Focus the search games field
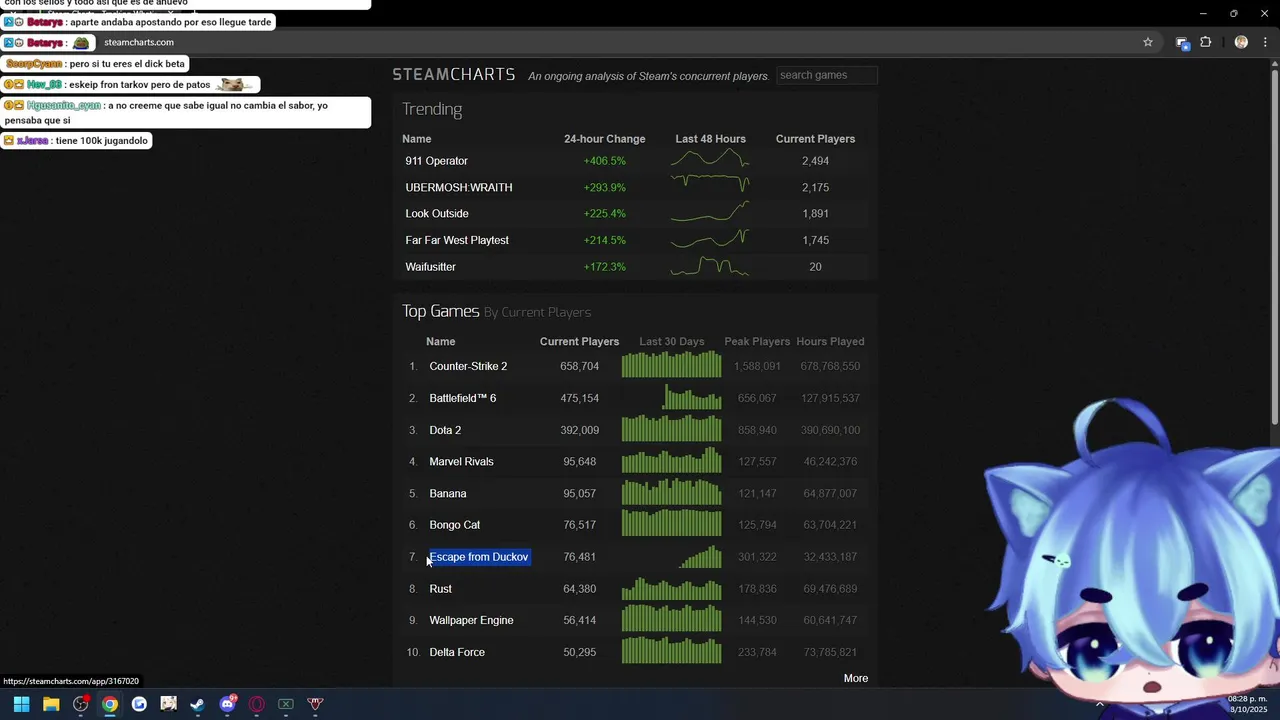Viewport: 1280px width, 720px height. coord(827,75)
